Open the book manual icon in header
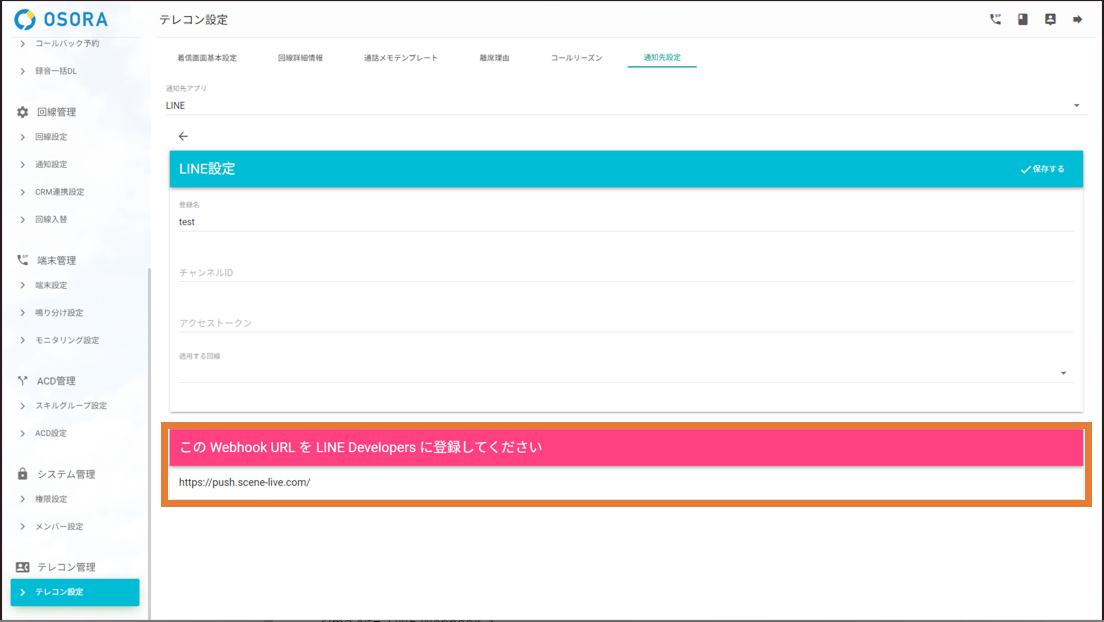1104x622 pixels. 1023,19
